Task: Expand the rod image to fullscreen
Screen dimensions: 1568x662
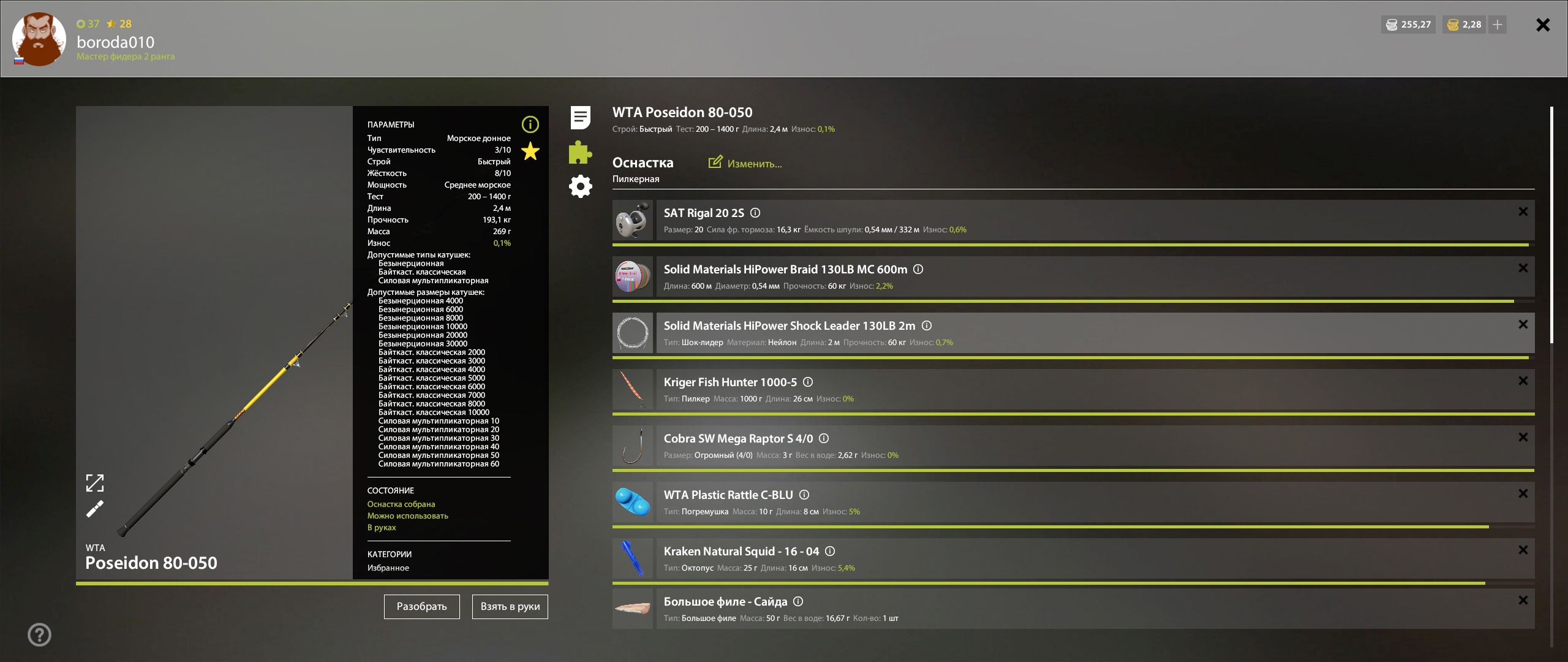Action: coord(95,483)
